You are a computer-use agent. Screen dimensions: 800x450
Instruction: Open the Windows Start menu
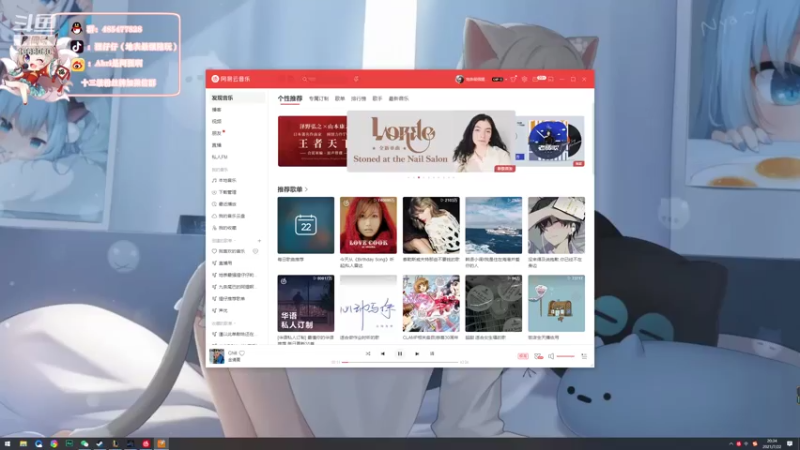tap(7, 444)
